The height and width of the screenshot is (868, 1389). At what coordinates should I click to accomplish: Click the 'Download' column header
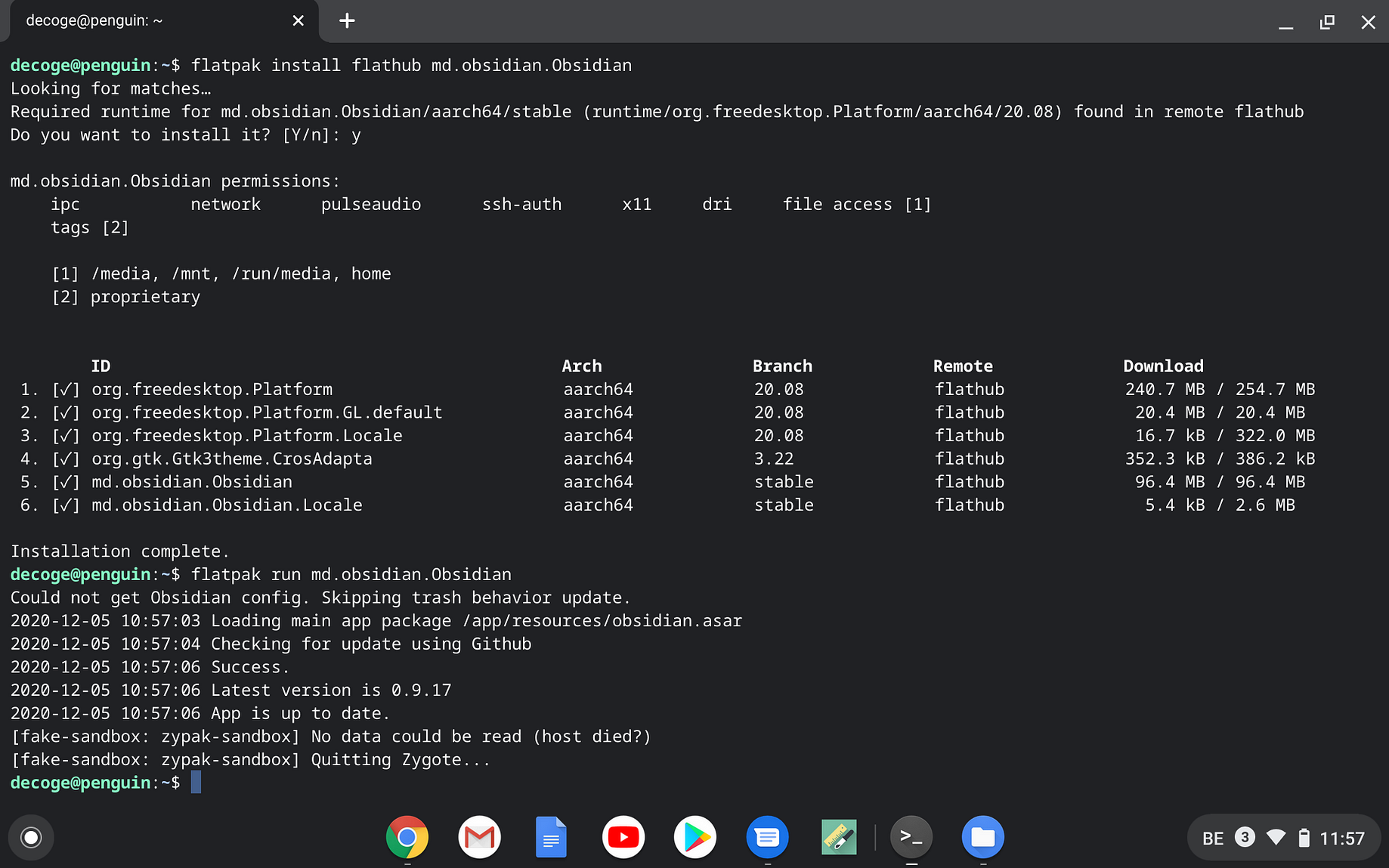(x=1163, y=366)
